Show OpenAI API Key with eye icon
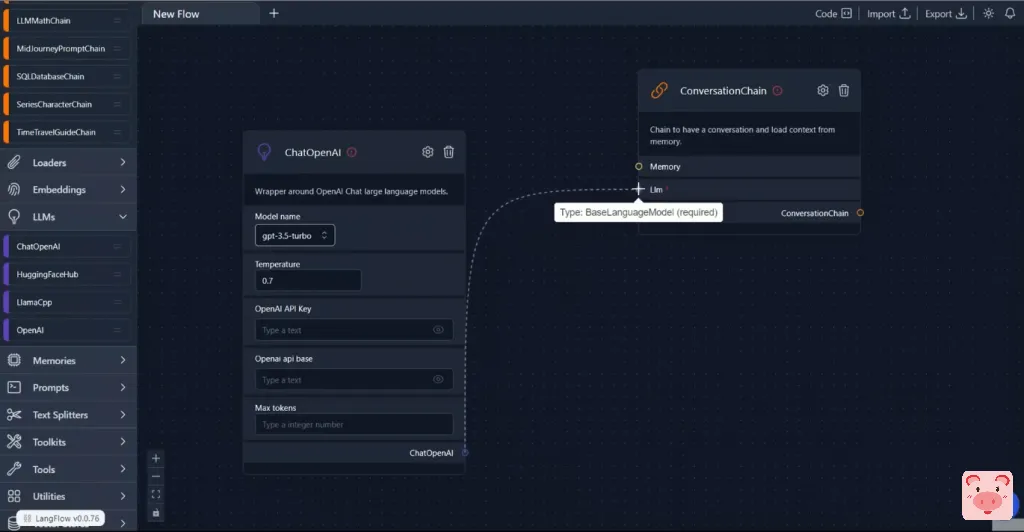This screenshot has width=1024, height=532. coord(438,330)
